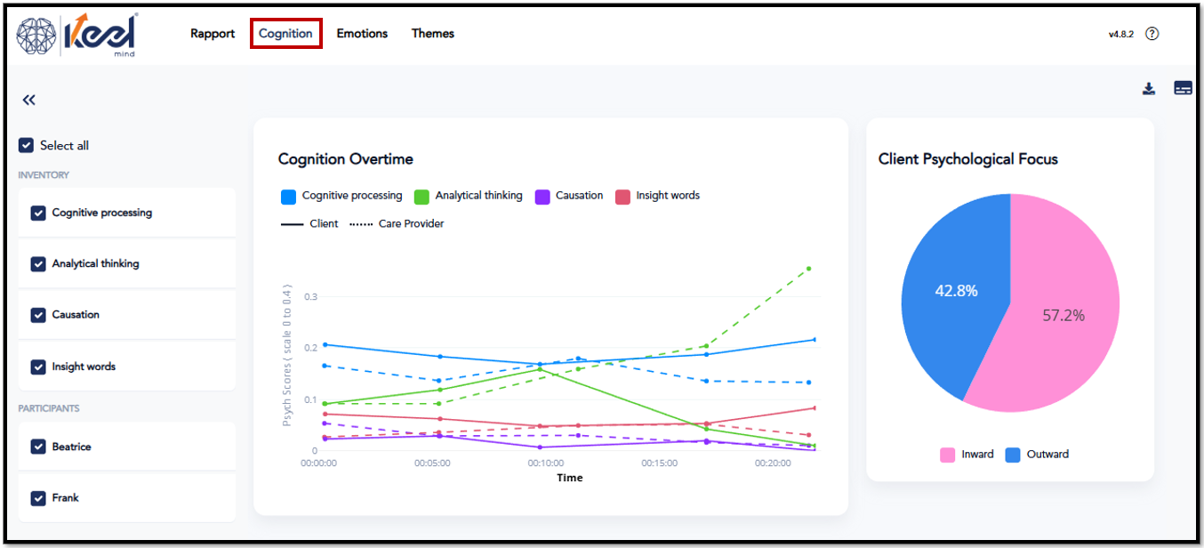This screenshot has width=1204, height=548.
Task: Open the Cognition tab
Action: [x=286, y=34]
